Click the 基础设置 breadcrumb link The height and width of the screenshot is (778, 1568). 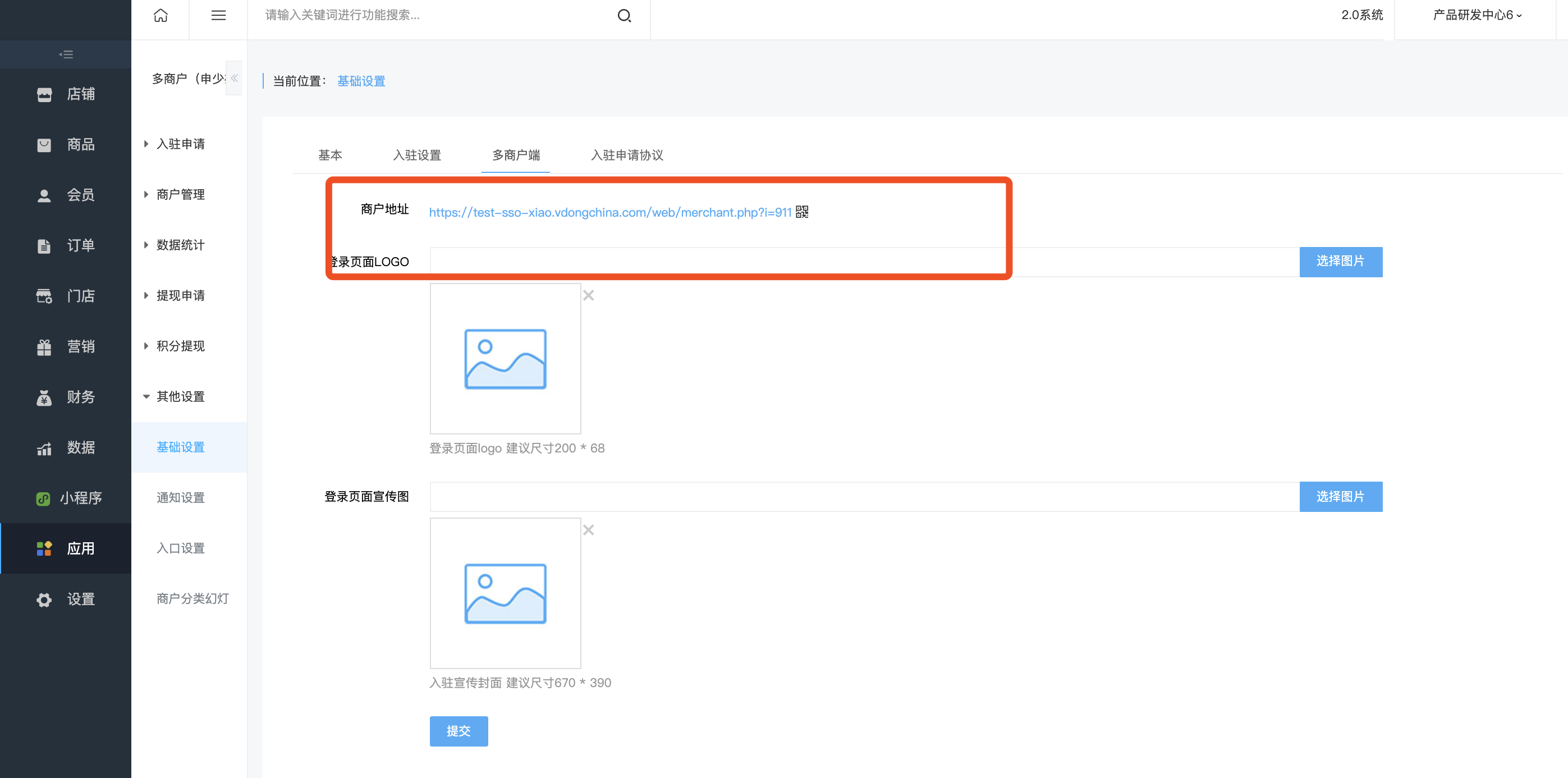[361, 81]
